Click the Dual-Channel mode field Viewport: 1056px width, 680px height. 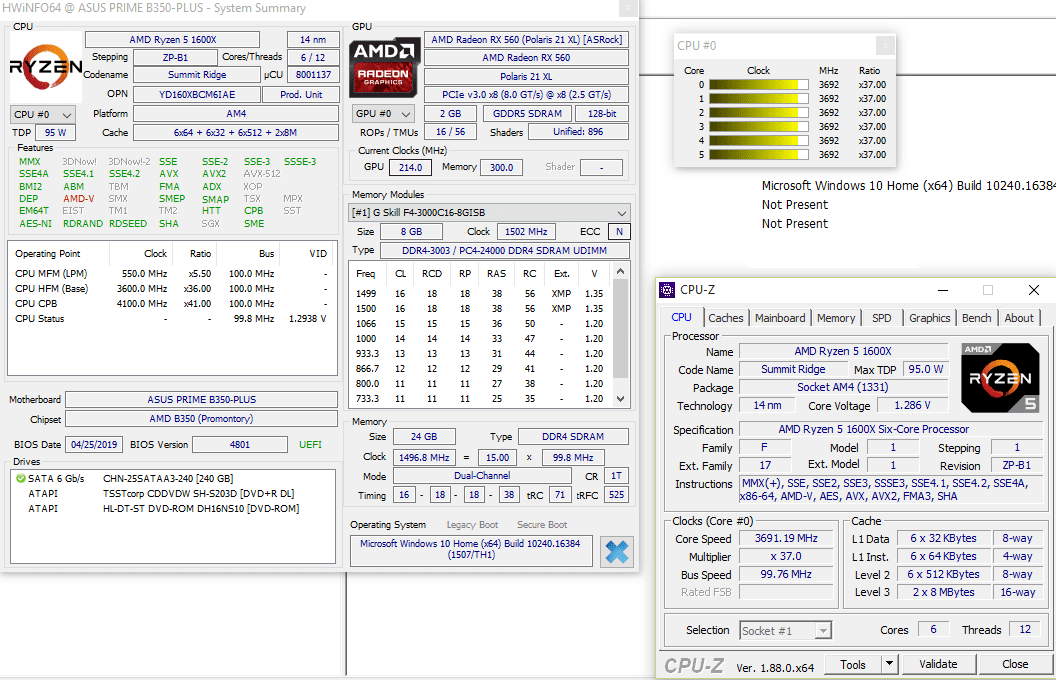[x=482, y=476]
